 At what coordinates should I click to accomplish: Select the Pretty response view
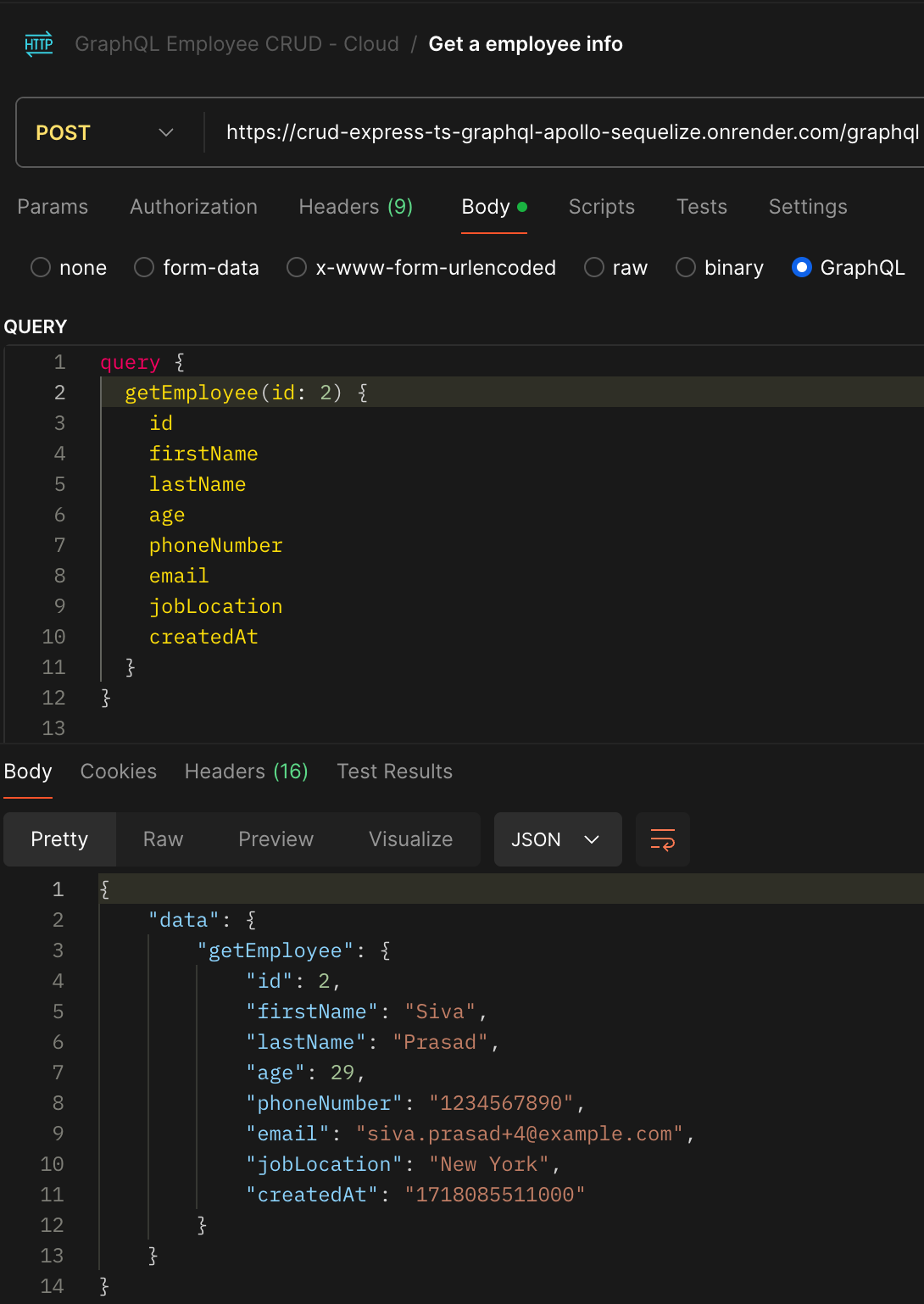click(59, 839)
